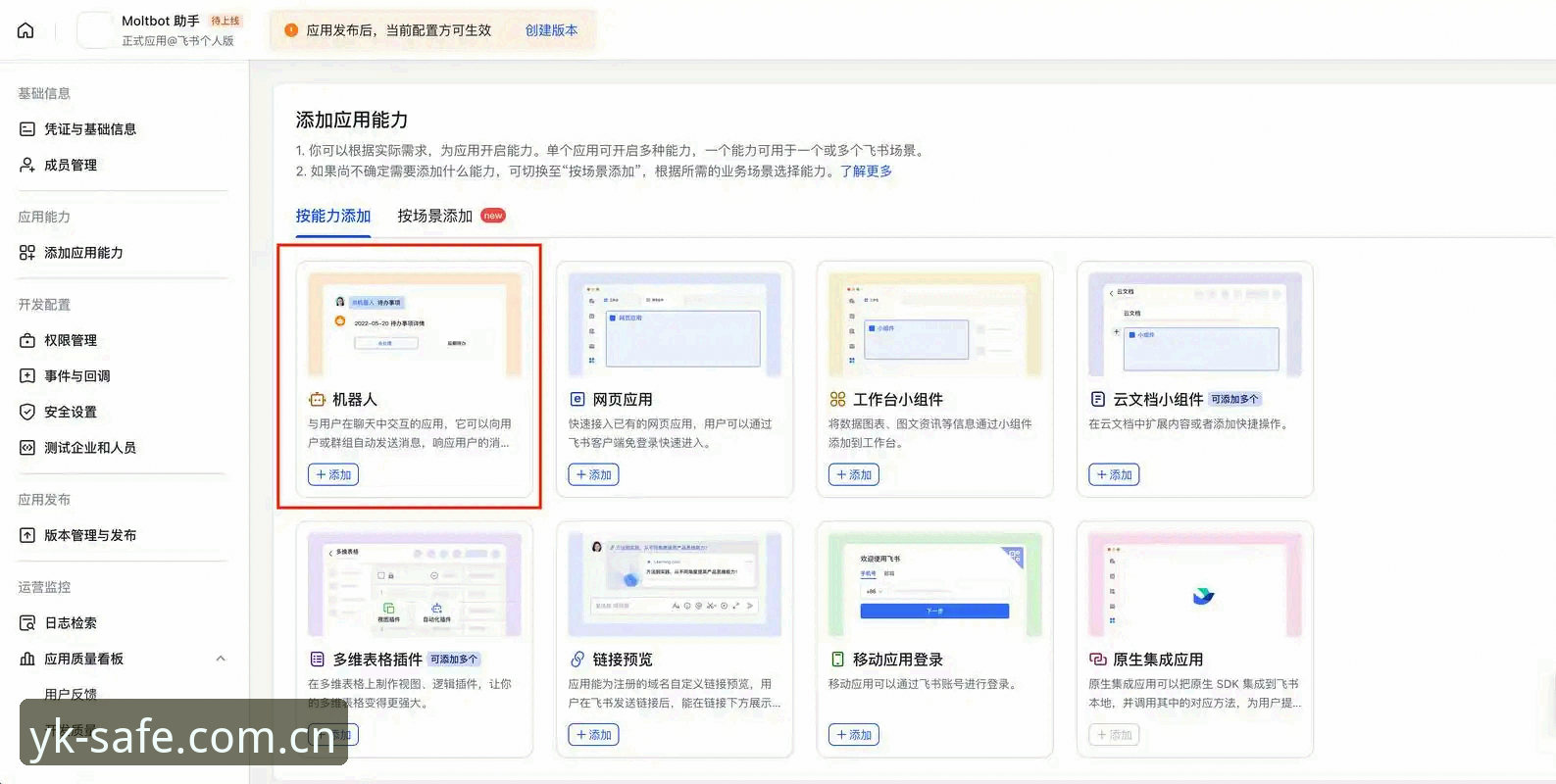
Task: Click the 云文档小组件 document icon
Action: (x=1098, y=400)
